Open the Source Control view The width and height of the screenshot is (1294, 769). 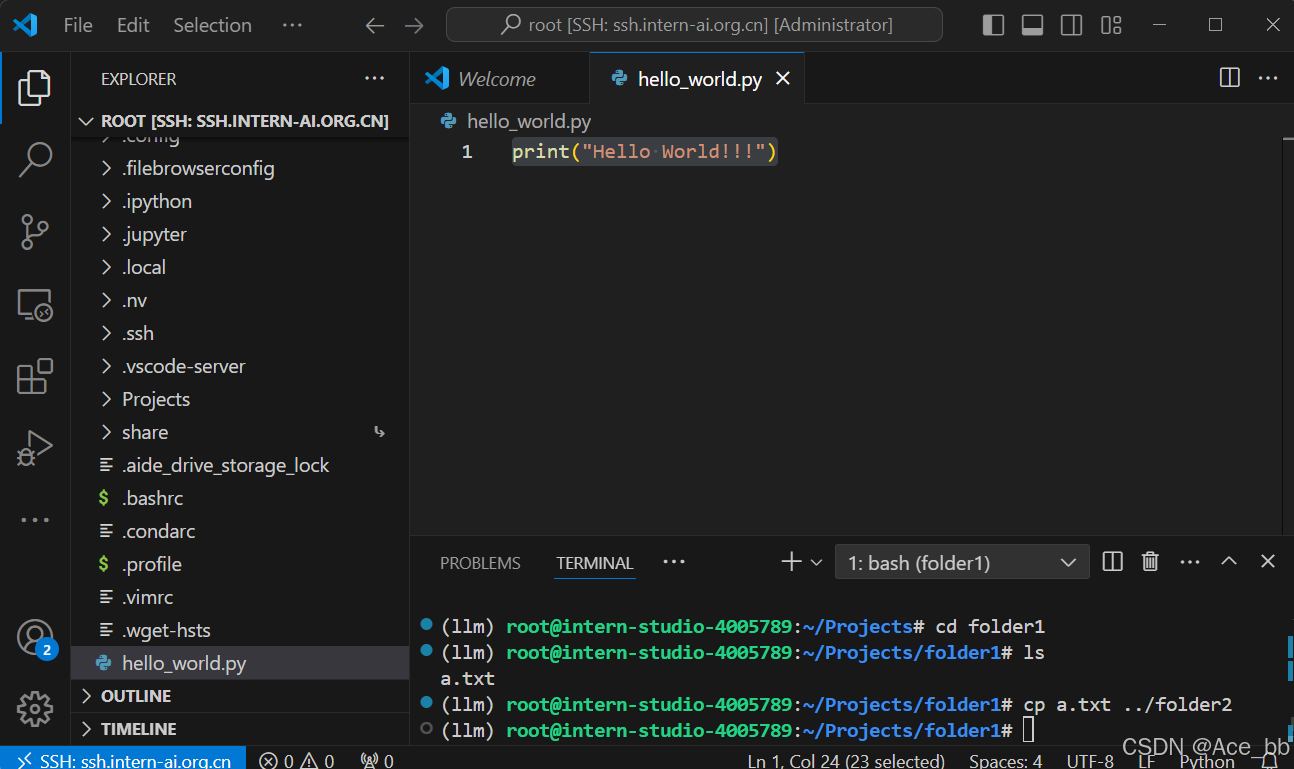pos(35,232)
